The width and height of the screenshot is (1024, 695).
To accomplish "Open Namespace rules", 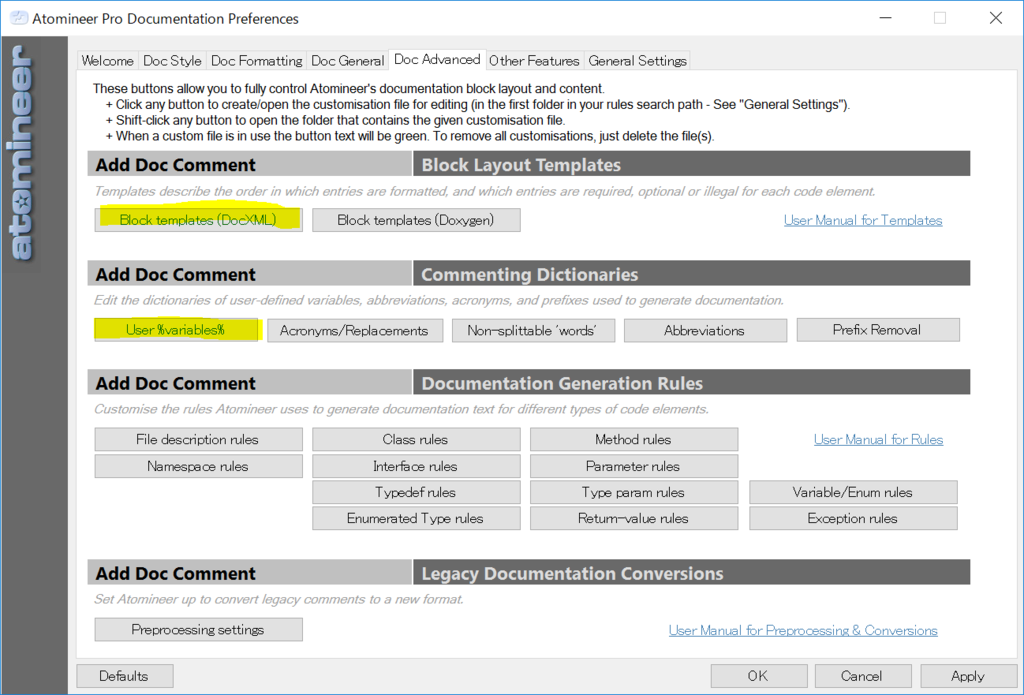I will click(198, 466).
